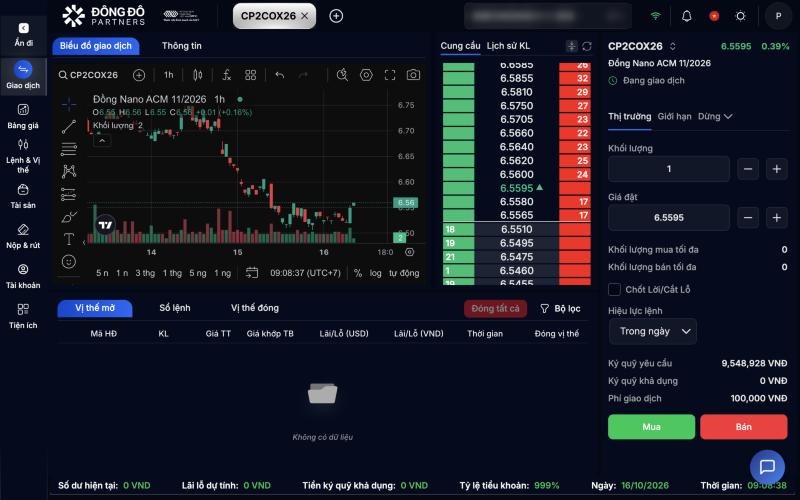Open Tài khoản account page

(23, 276)
